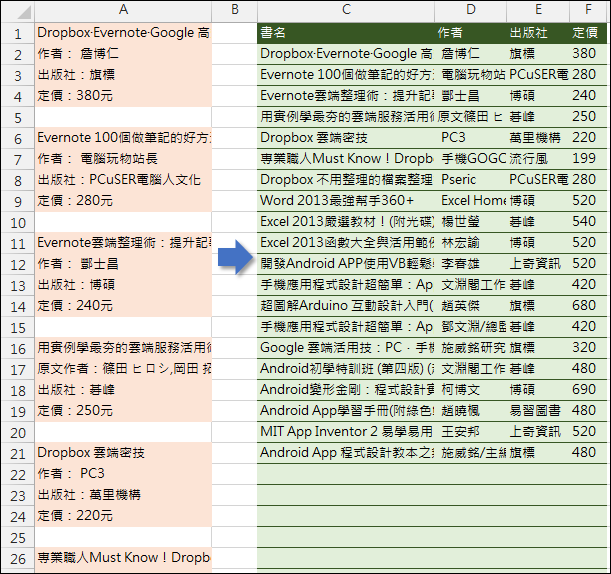Click author cell 楊世瑩
This screenshot has height=574, width=611.
coord(471,222)
